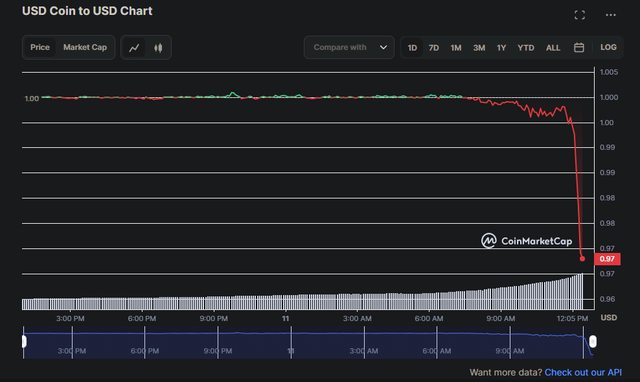Click the red 0.97 current price label
Viewport: 640px width, 382px height.
(x=607, y=259)
